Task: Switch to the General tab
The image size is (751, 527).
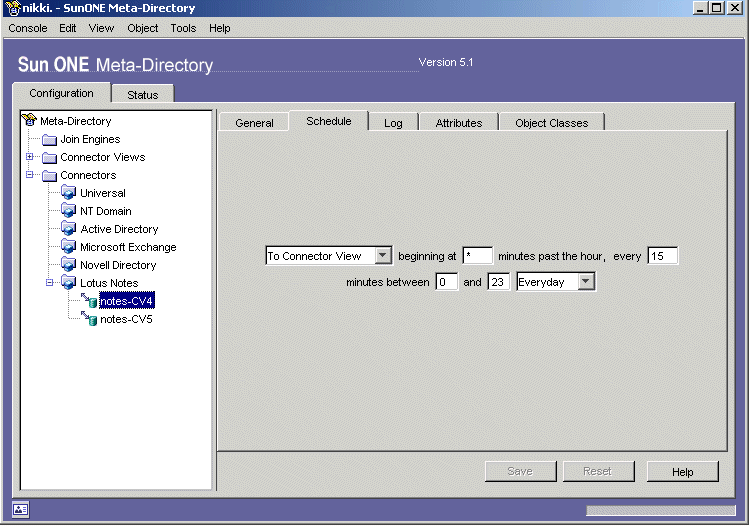Action: tap(254, 123)
